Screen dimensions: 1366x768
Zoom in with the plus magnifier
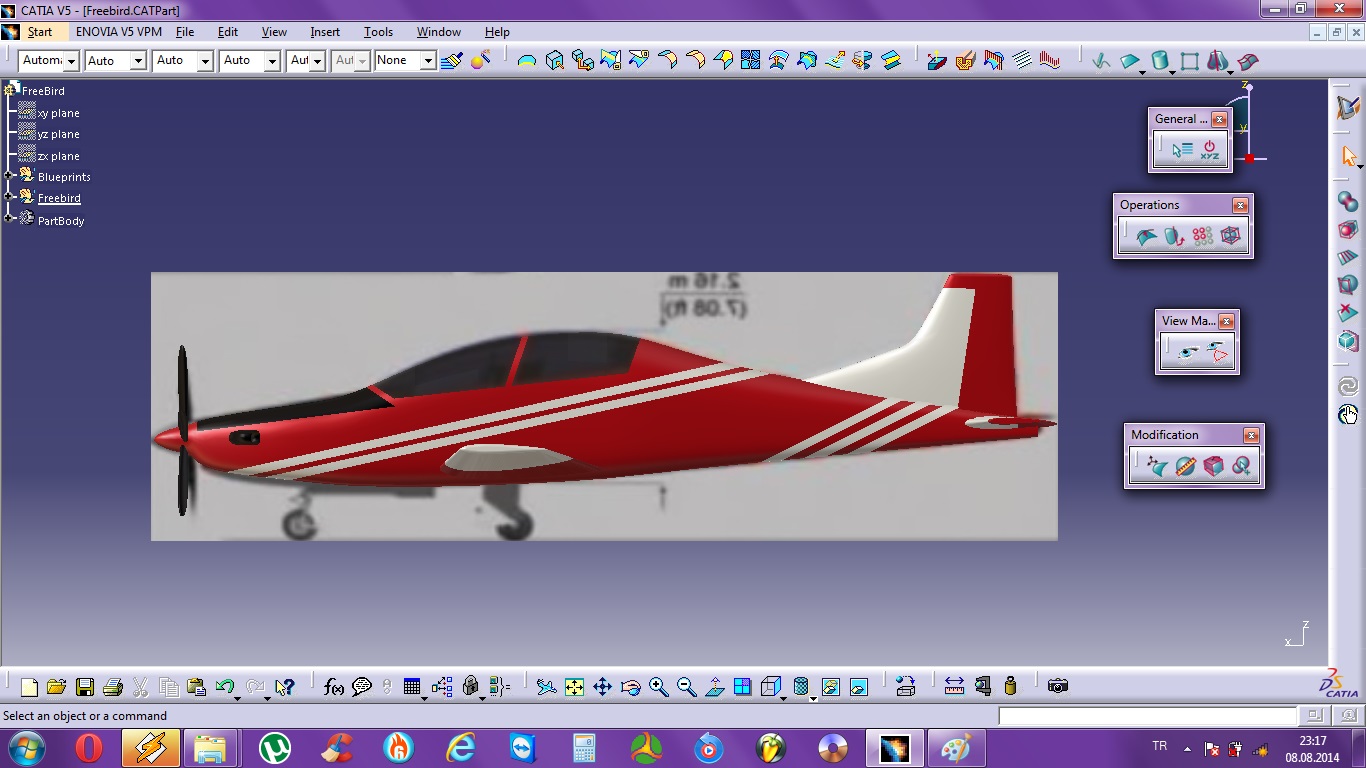tap(658, 687)
